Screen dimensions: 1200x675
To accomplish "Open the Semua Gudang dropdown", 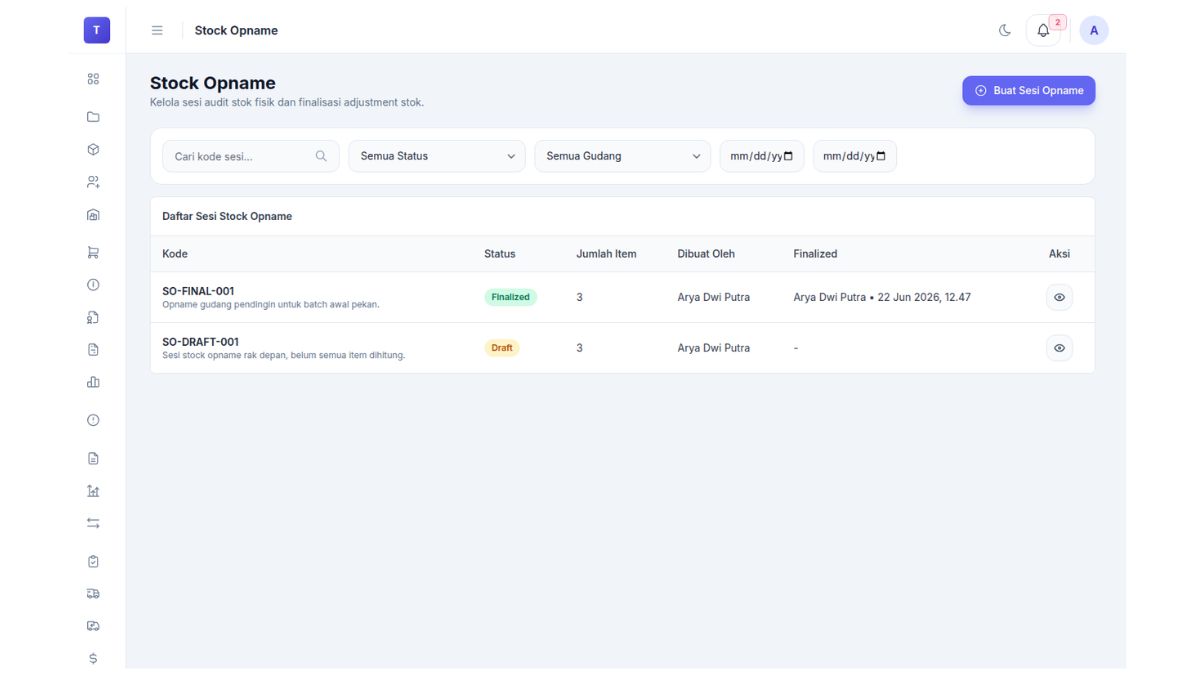I will click(623, 156).
